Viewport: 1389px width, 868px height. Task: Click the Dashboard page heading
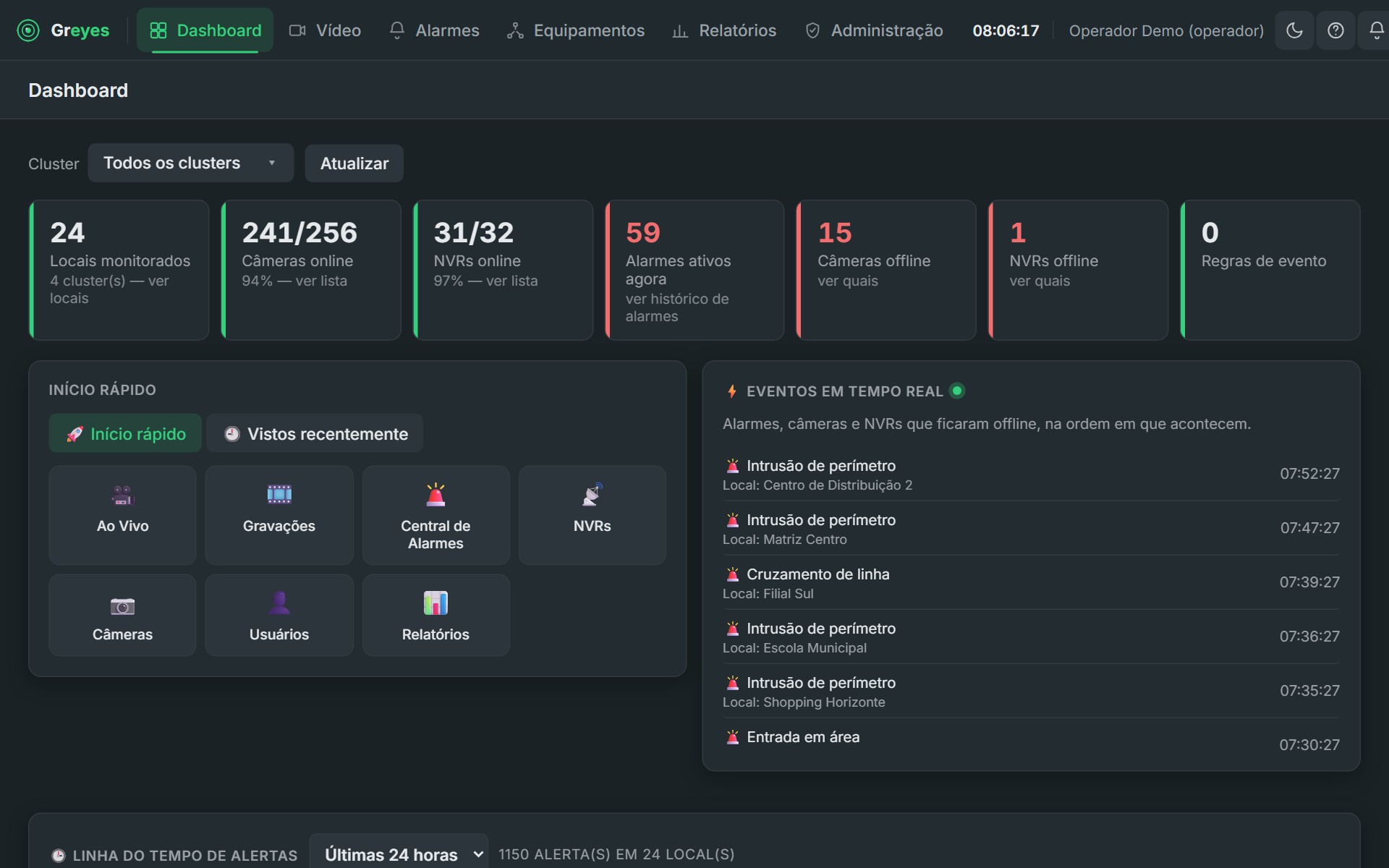(78, 90)
